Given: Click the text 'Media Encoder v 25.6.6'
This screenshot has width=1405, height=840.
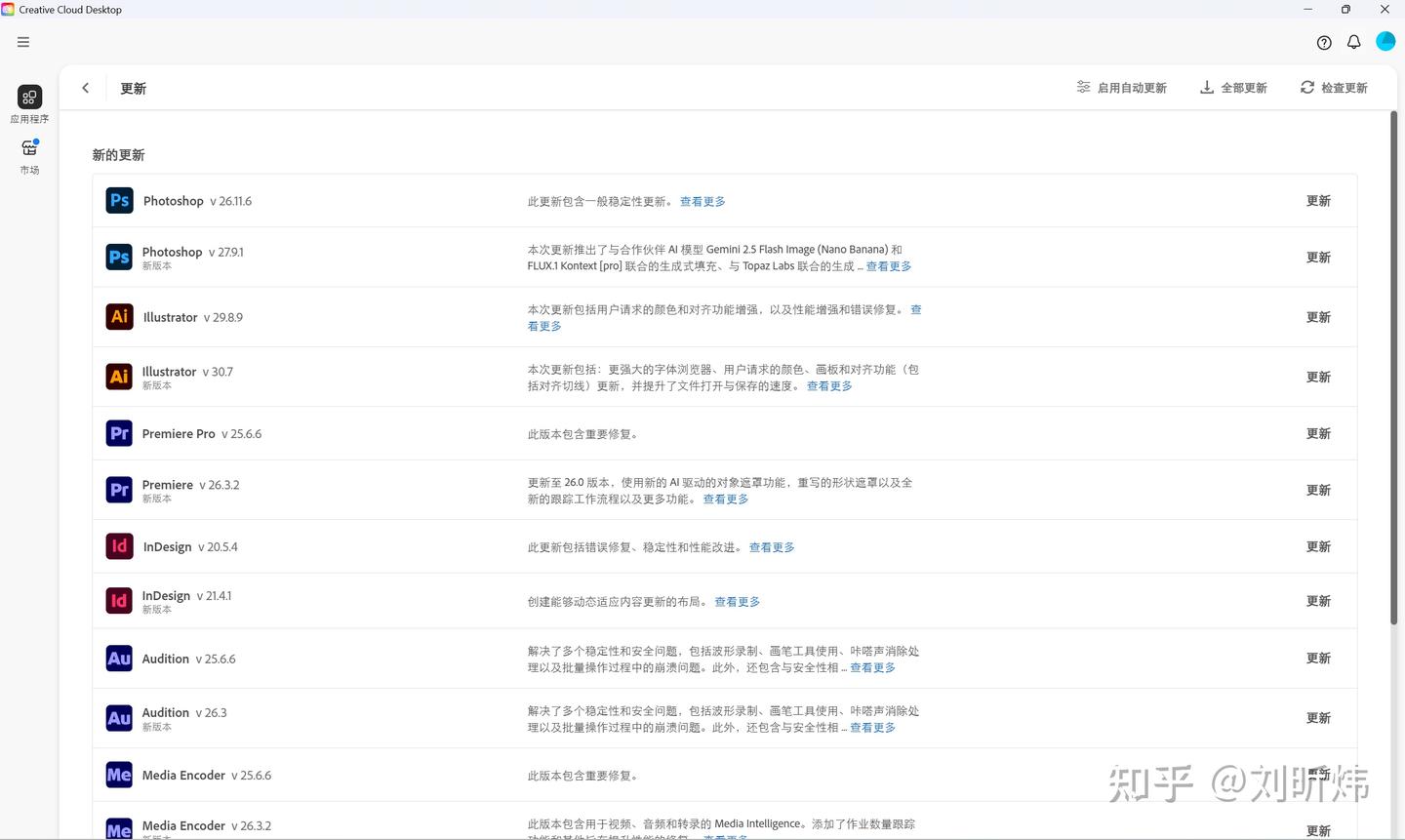Looking at the screenshot, I should tap(207, 776).
